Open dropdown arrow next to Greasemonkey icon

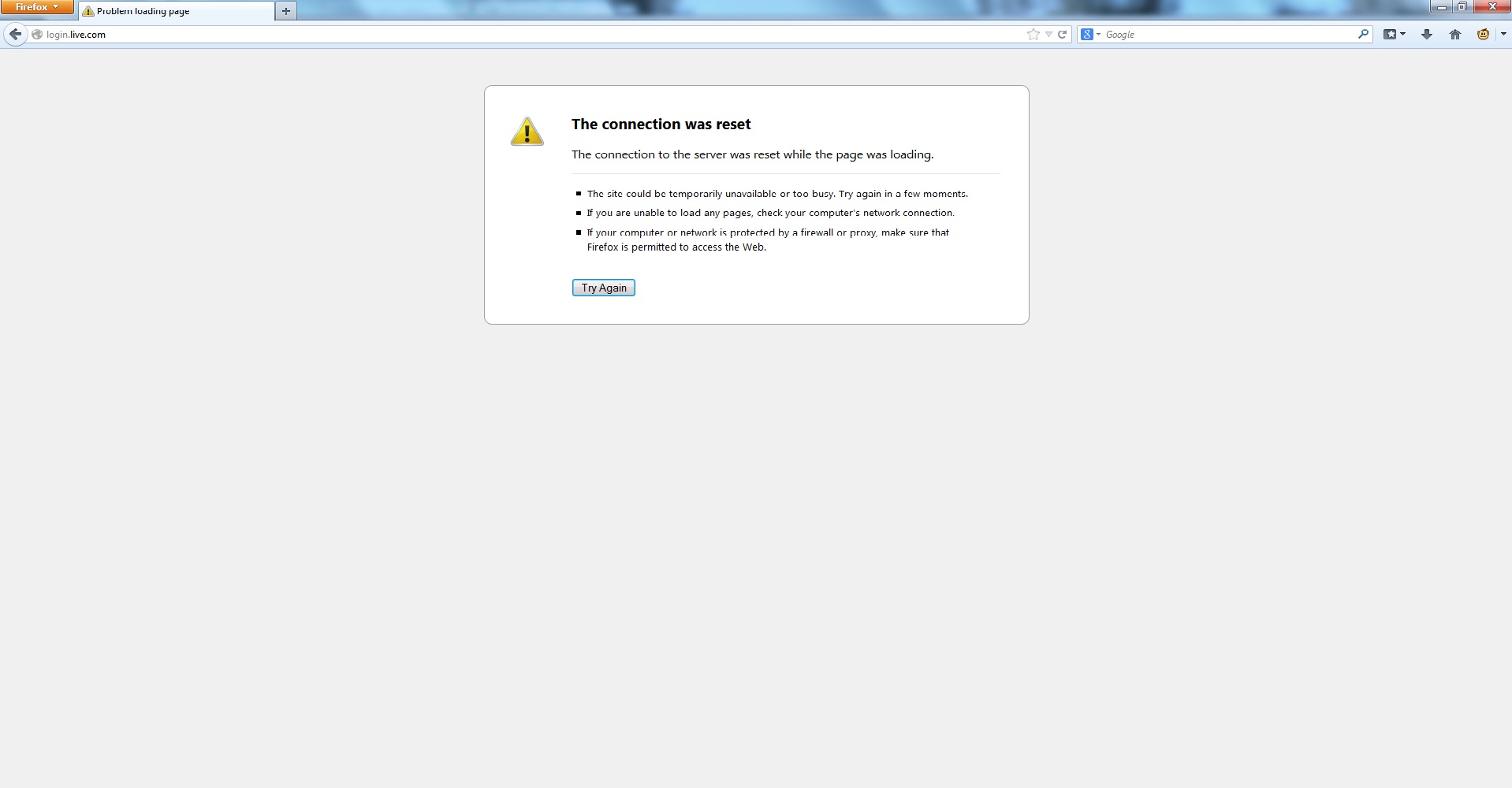(1503, 34)
